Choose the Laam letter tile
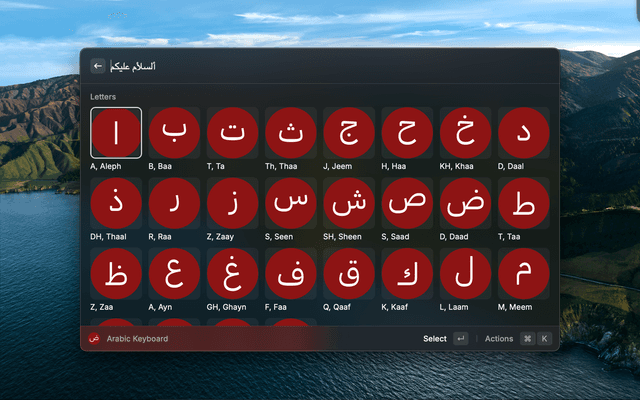Image resolution: width=640 pixels, height=400 pixels. tap(466, 274)
